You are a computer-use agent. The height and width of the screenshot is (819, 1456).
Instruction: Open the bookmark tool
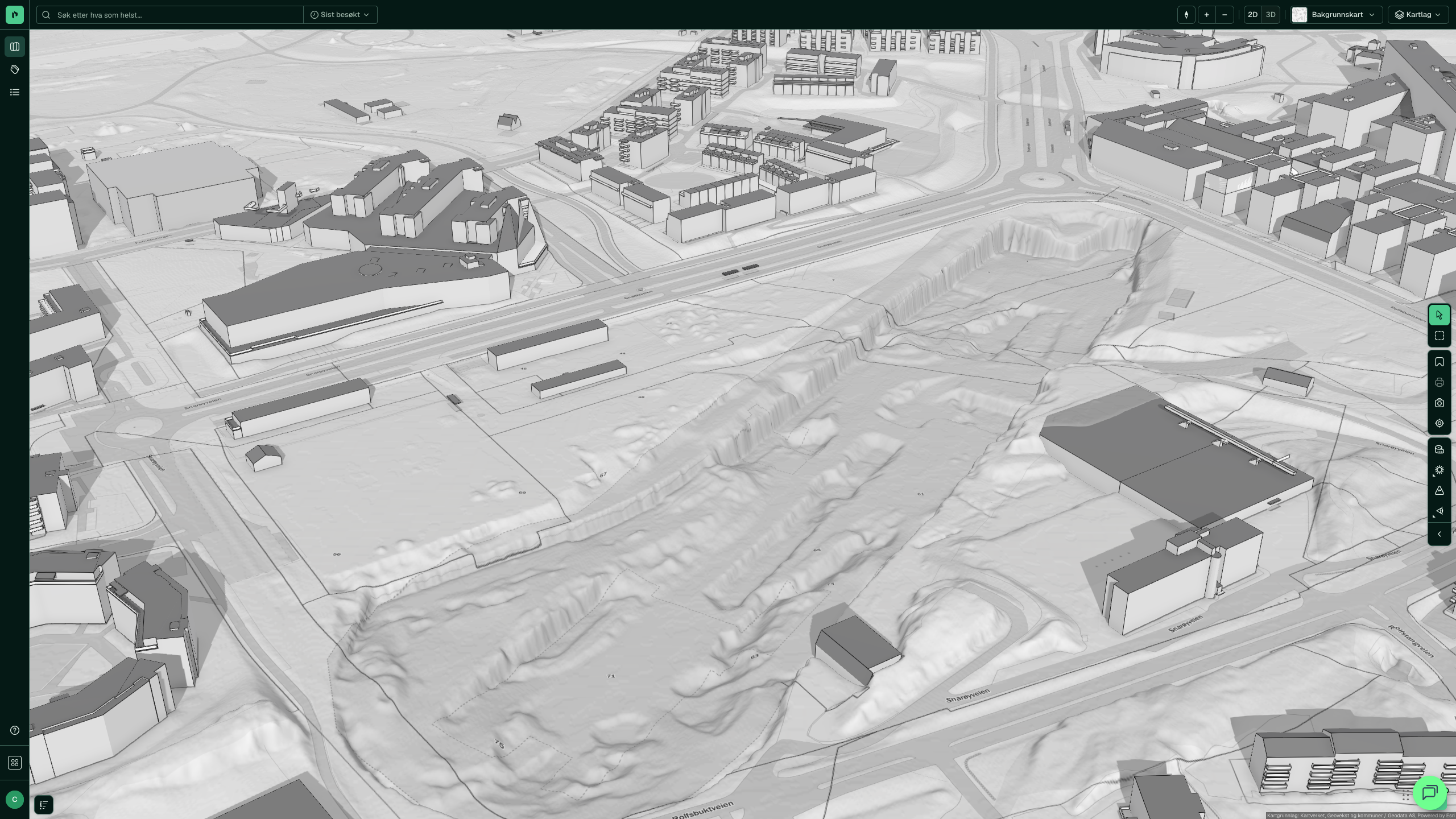[x=1440, y=362]
